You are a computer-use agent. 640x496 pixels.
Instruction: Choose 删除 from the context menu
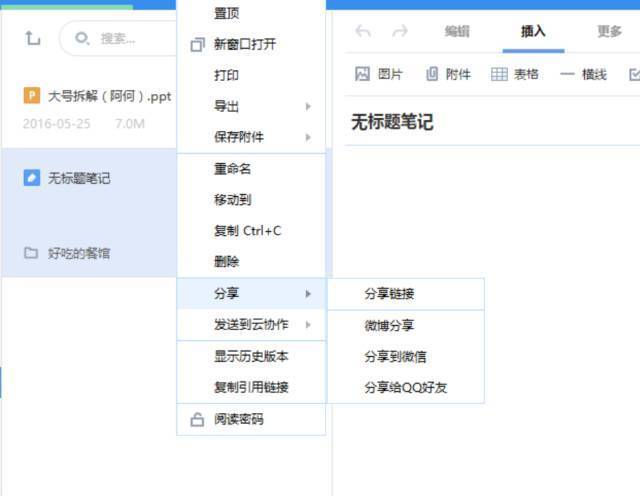coord(251,262)
